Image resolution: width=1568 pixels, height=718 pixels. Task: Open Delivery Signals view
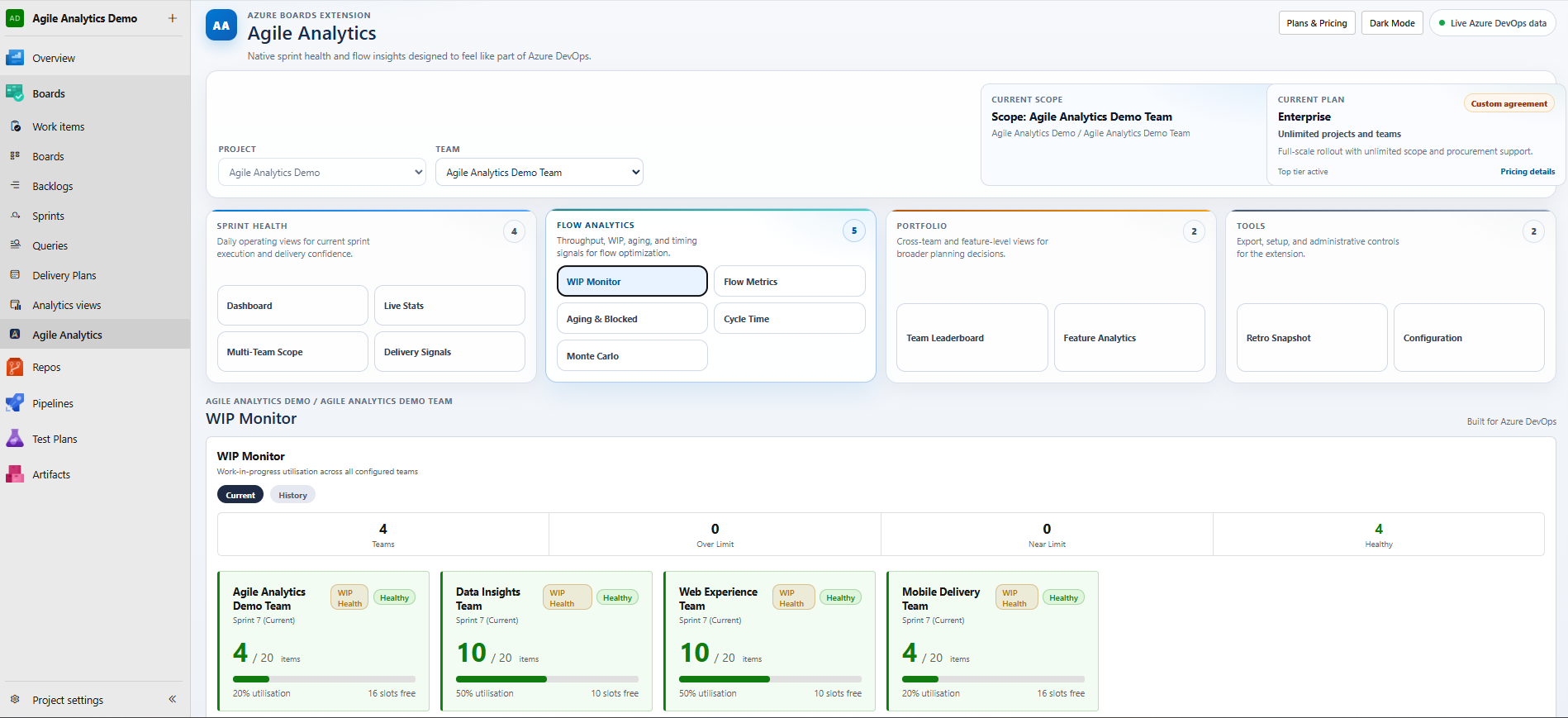(449, 351)
